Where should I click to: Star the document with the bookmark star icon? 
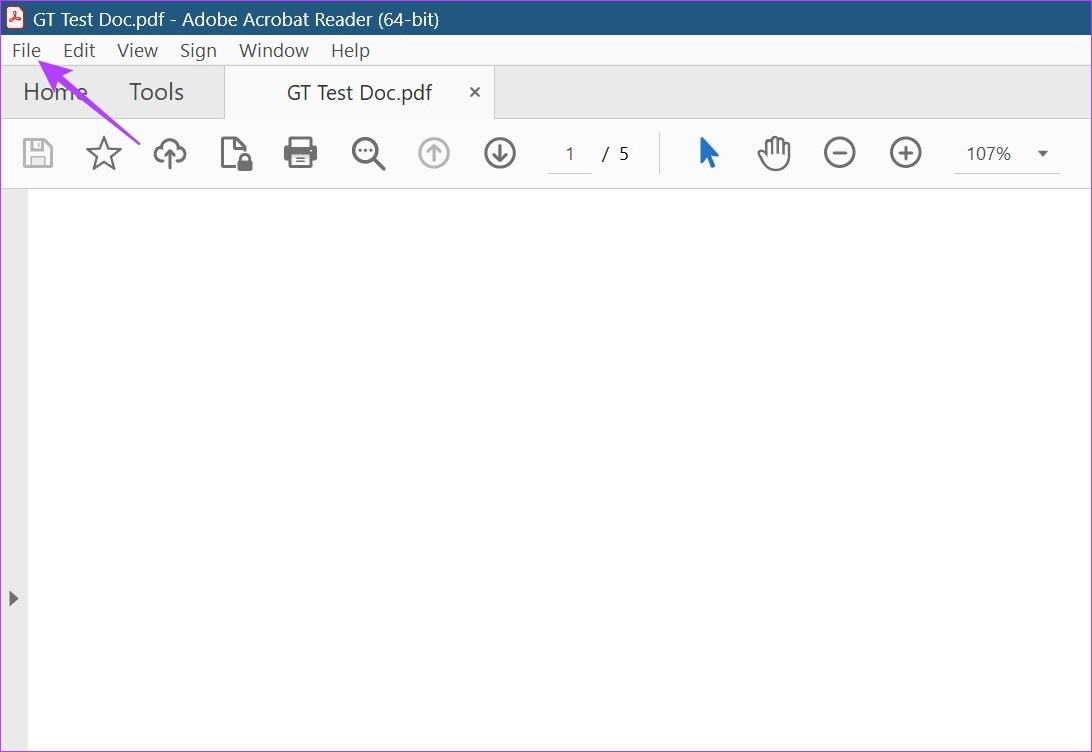click(x=104, y=153)
